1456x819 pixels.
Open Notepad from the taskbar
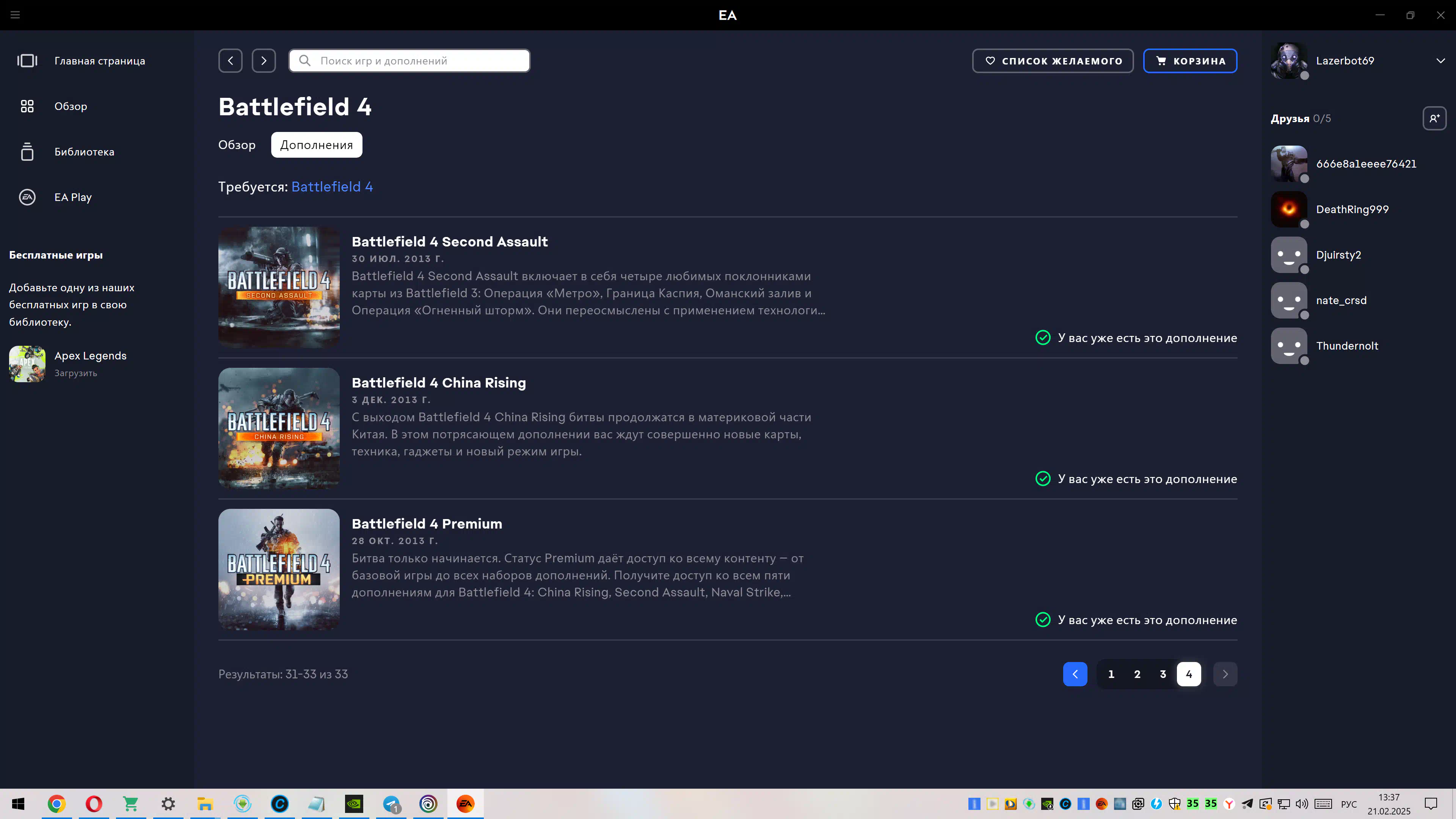click(x=317, y=804)
